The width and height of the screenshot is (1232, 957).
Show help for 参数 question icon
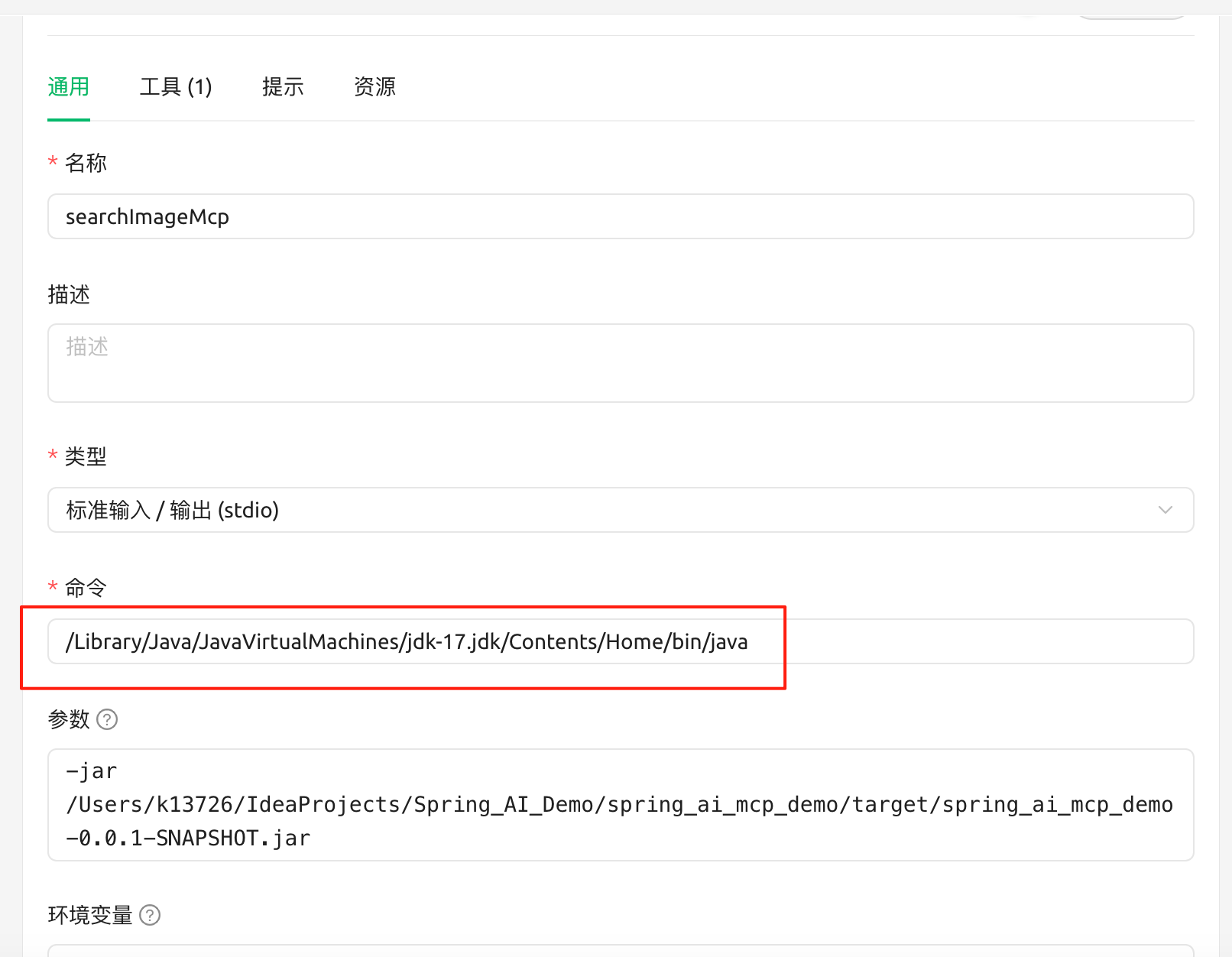107,719
